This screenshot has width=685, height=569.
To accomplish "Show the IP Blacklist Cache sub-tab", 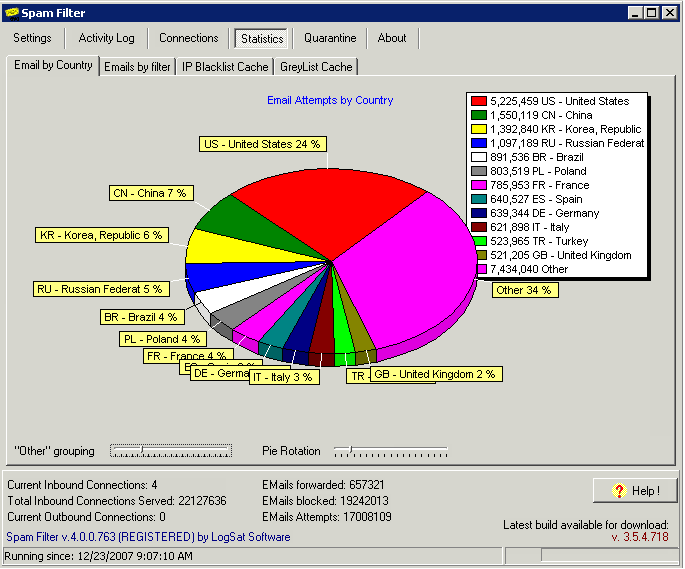I will [225, 67].
